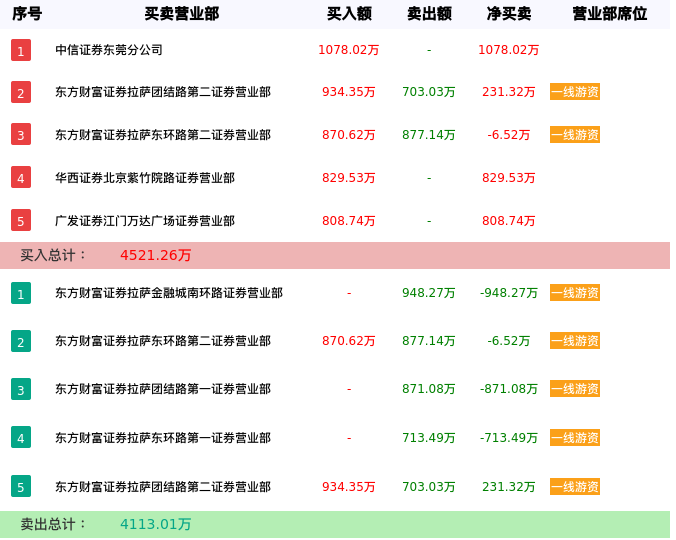
Task: Select the red rank 5 badge
Action: [21, 221]
